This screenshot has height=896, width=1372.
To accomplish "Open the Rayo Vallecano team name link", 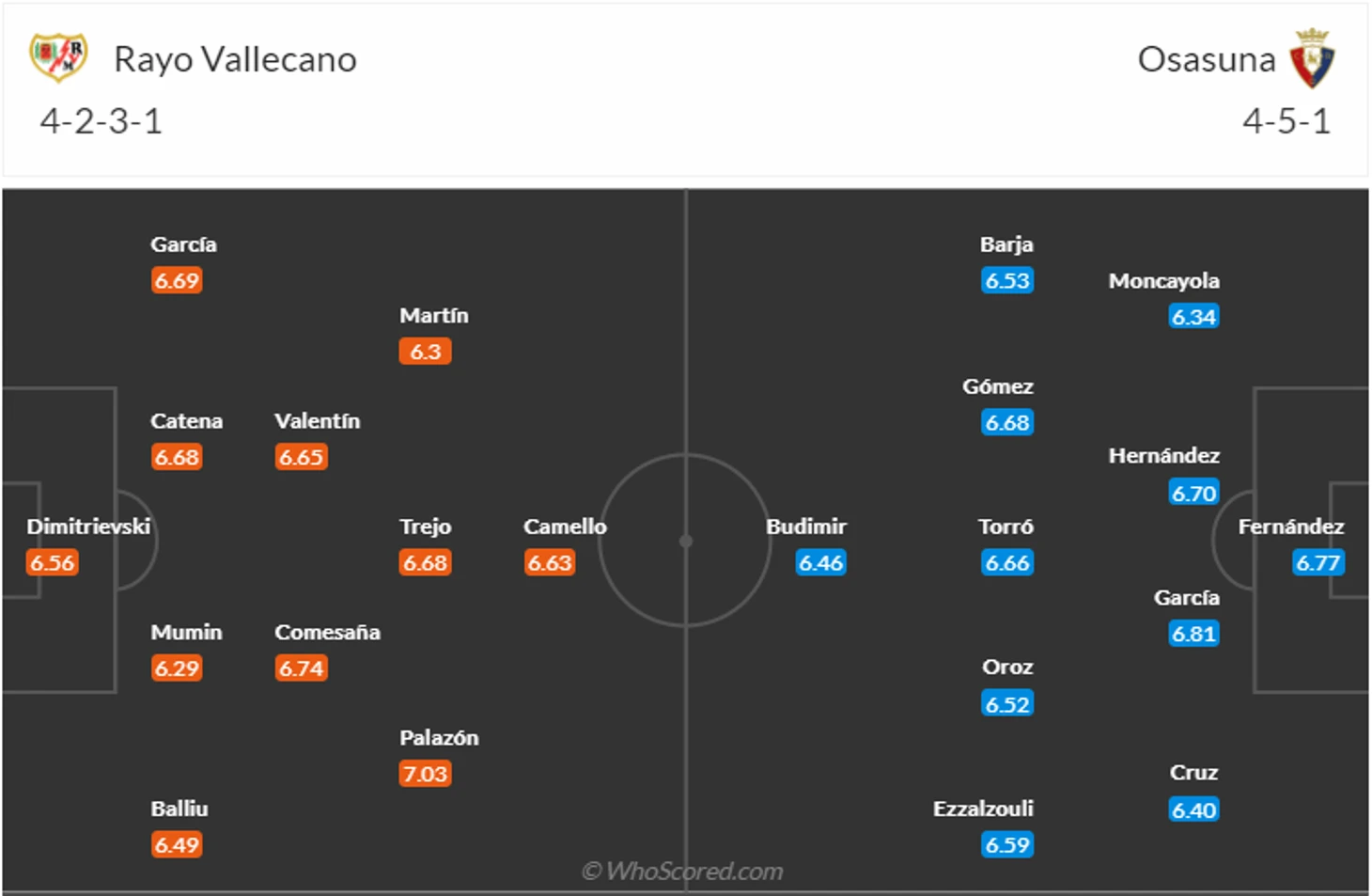I will coord(235,59).
